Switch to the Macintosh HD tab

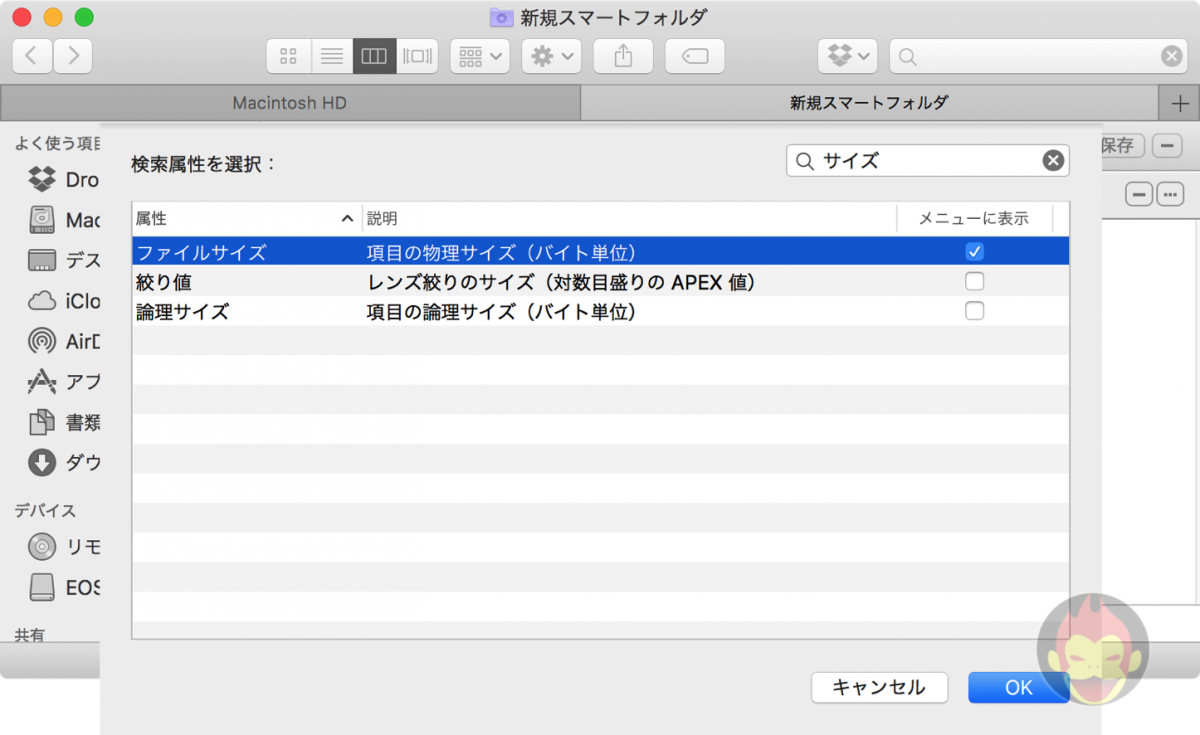click(290, 102)
